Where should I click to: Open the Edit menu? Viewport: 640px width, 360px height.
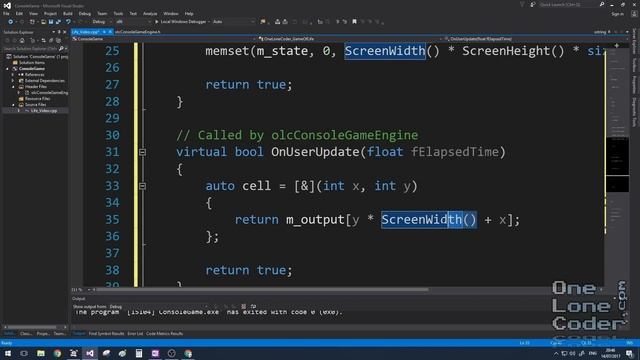19,13
